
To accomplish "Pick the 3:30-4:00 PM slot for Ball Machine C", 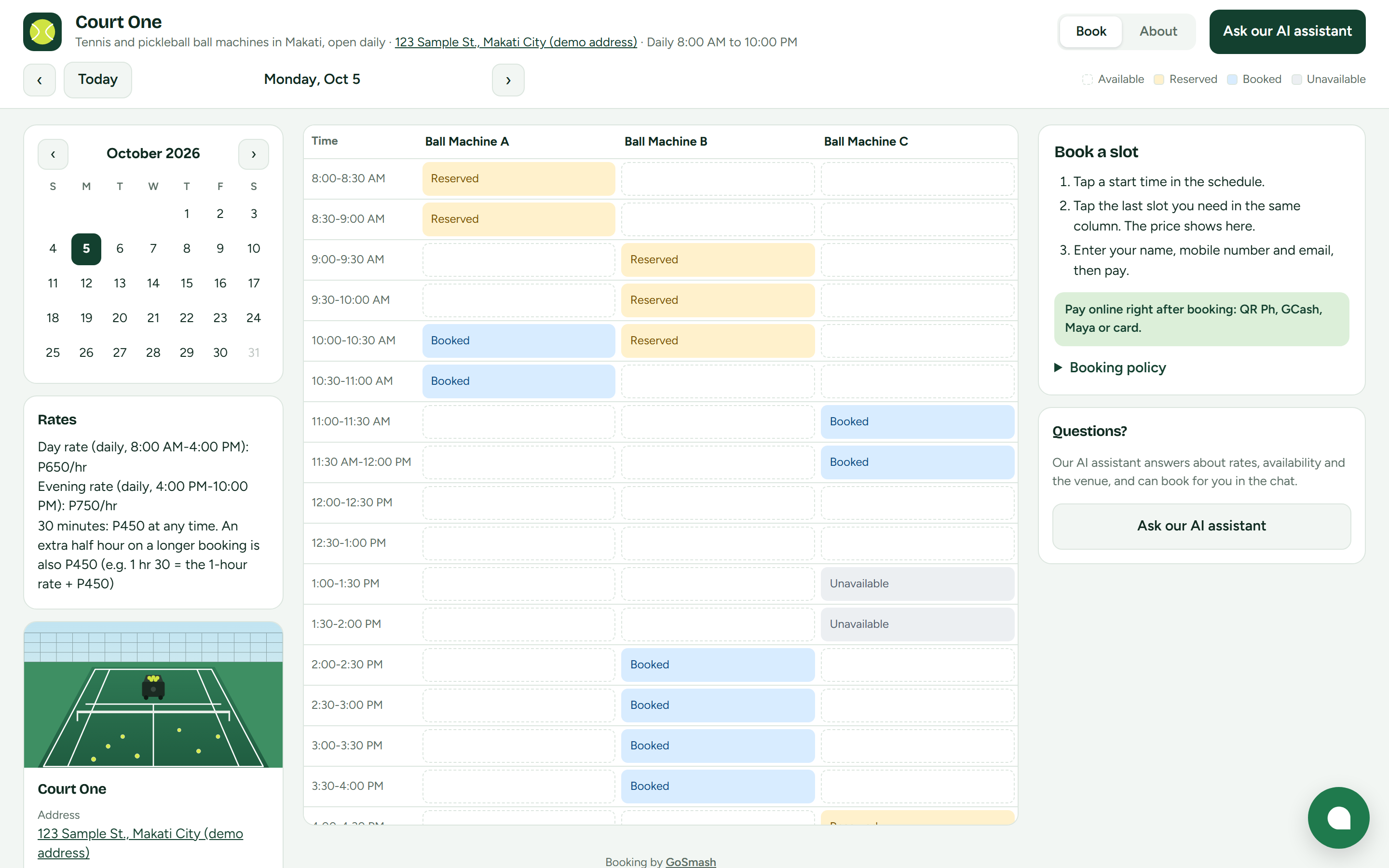I will click(917, 787).
